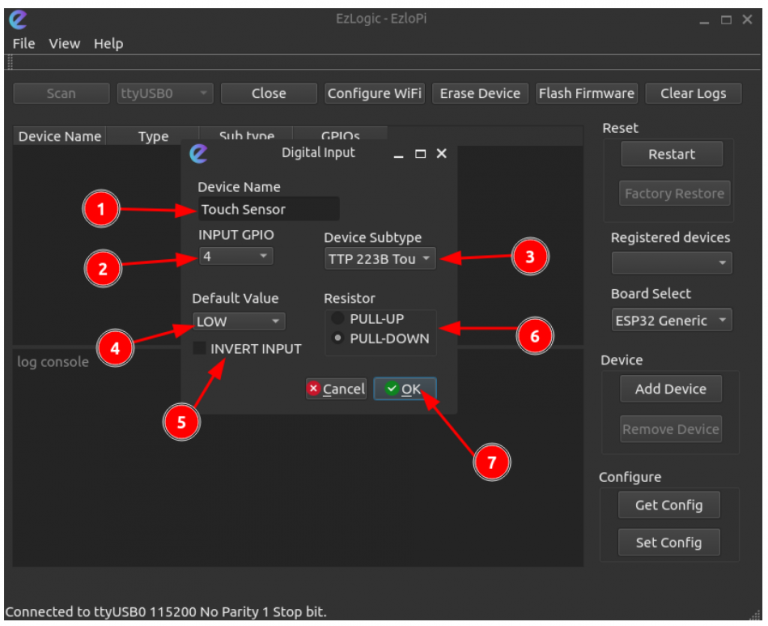Viewport: 768px width, 626px height.
Task: Open the Default Value LOW dropdown
Action: (239, 321)
